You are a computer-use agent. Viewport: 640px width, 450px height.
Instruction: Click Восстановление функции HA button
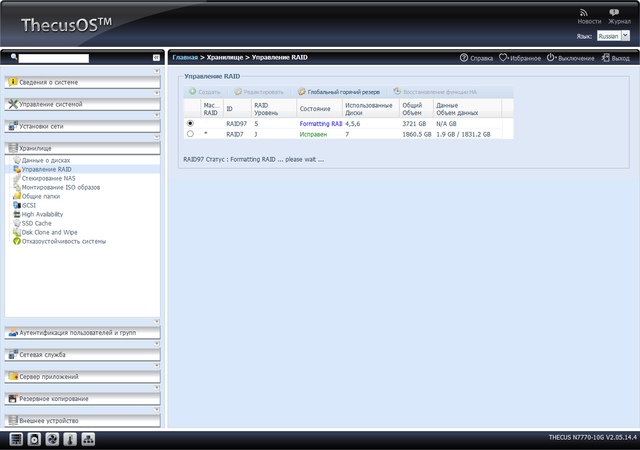pos(435,92)
